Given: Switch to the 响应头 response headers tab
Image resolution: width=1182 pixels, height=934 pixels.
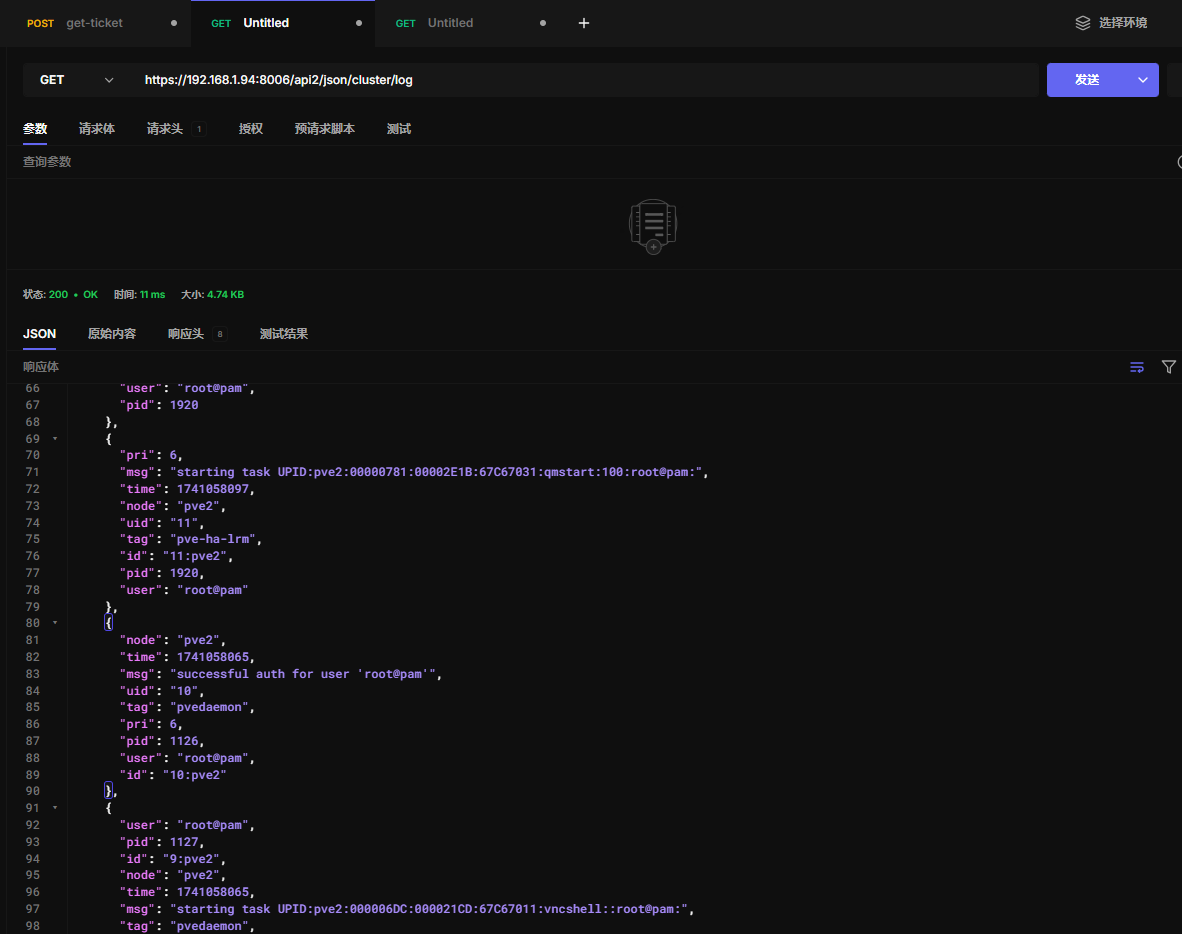Looking at the screenshot, I should coord(186,334).
